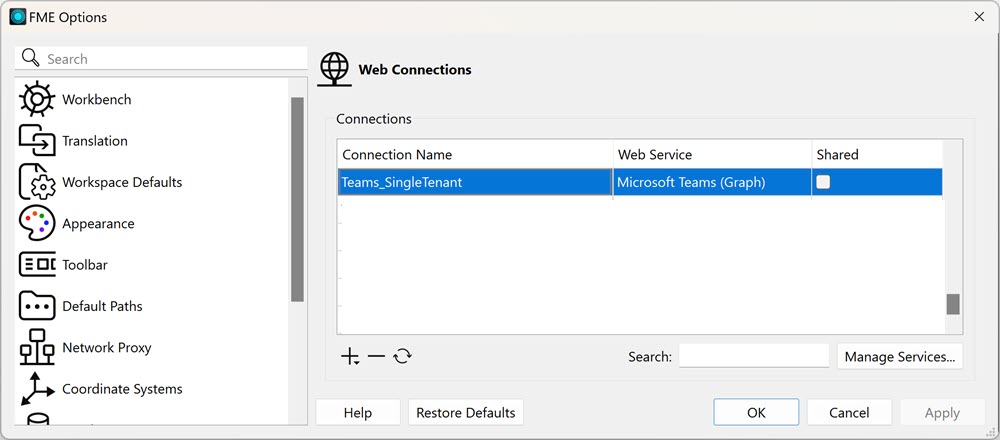The image size is (1000, 440).
Task: Click the Network Proxy icon
Action: (x=37, y=348)
